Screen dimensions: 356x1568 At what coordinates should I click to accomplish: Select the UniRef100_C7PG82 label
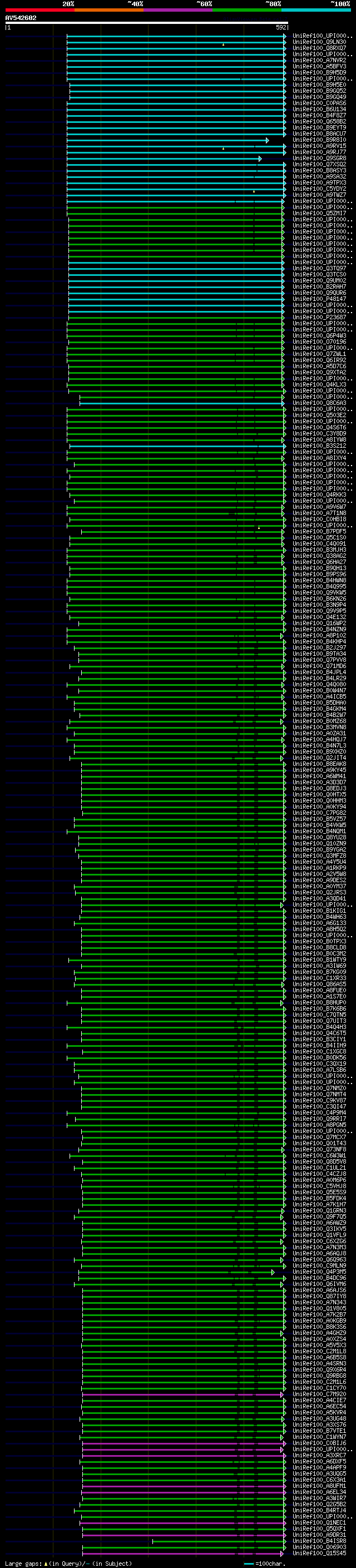coord(319,813)
